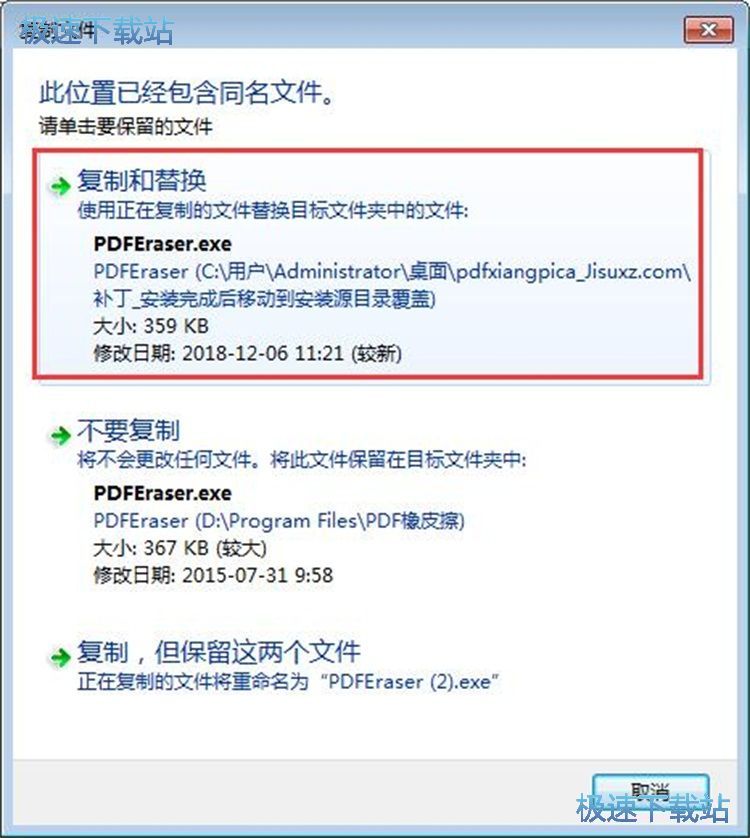Click the heading 此位置已经包含同名文件

click(x=187, y=92)
